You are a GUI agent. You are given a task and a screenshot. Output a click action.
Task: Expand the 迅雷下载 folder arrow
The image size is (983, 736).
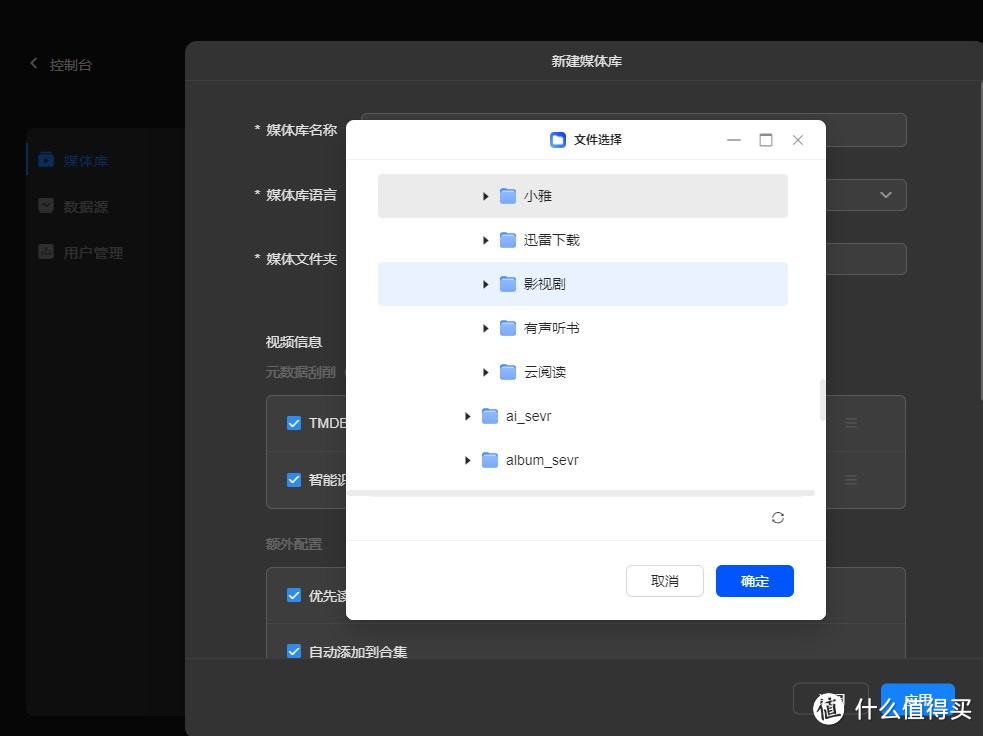tap(485, 240)
